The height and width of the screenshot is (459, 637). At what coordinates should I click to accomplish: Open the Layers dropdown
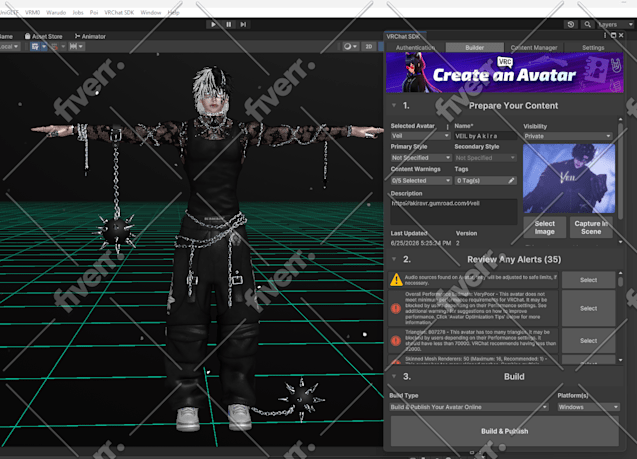tap(615, 24)
